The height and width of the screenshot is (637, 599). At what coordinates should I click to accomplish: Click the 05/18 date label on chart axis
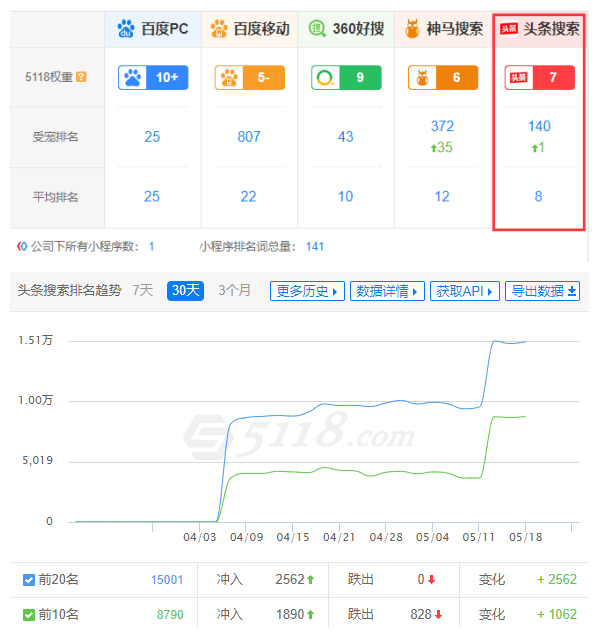pos(526,537)
